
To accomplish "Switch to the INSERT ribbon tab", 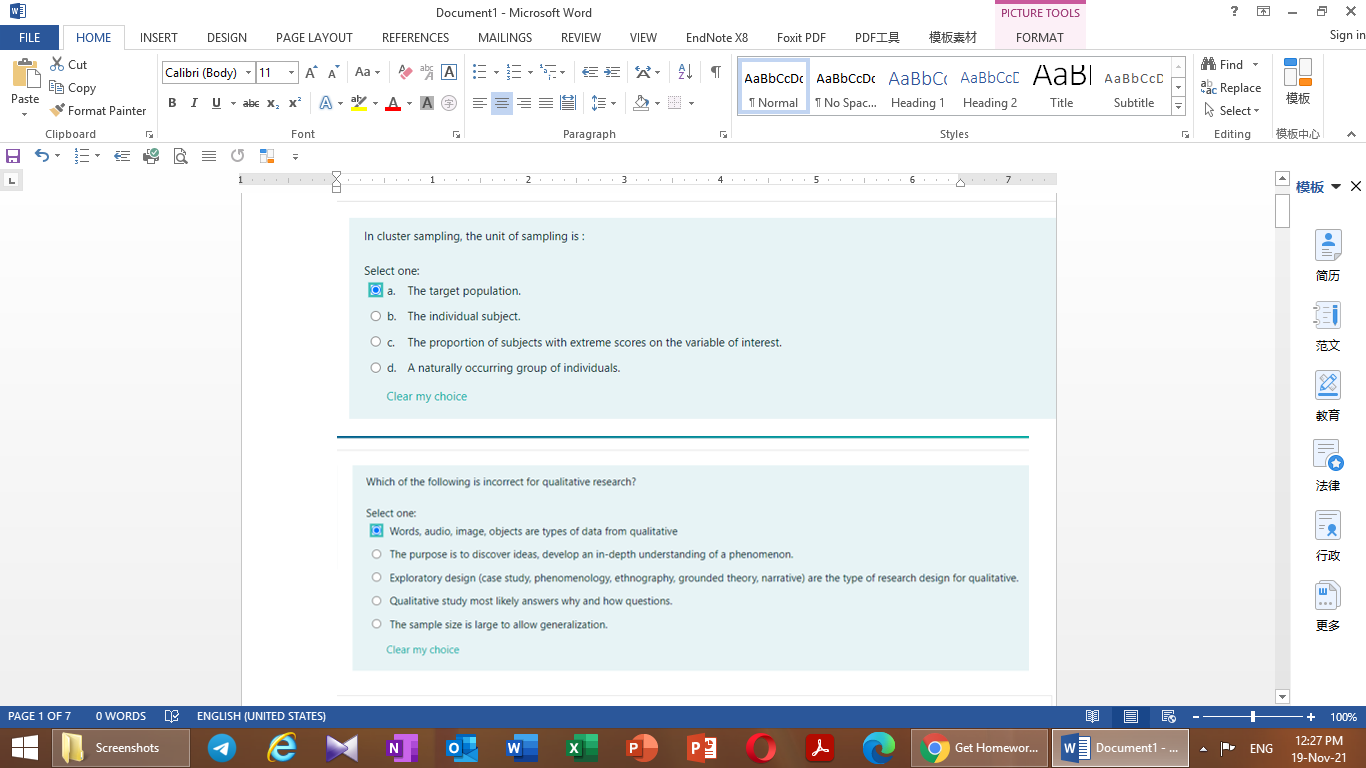I will [x=158, y=37].
